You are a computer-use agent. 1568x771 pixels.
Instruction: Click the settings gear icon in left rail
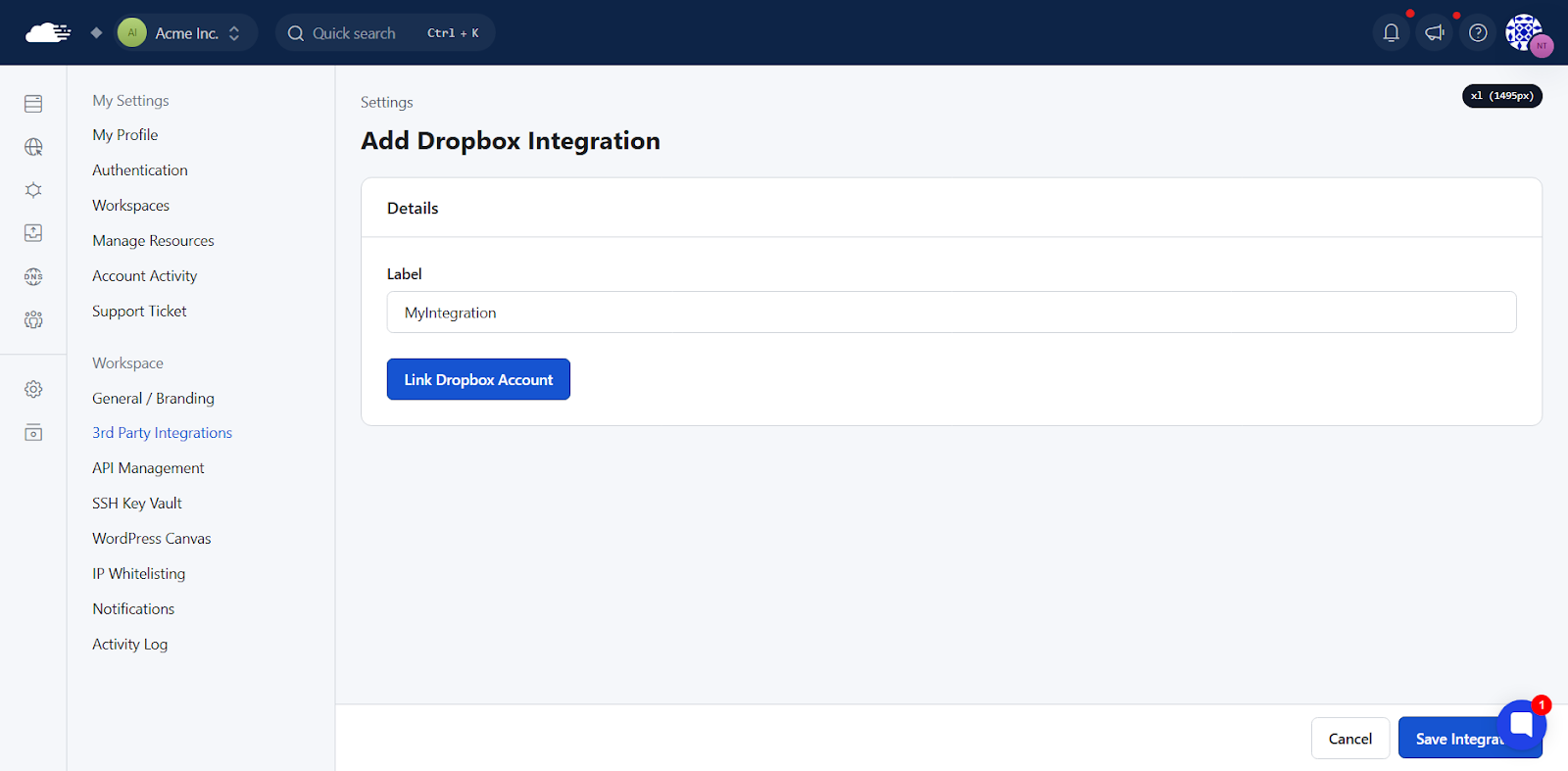33,389
